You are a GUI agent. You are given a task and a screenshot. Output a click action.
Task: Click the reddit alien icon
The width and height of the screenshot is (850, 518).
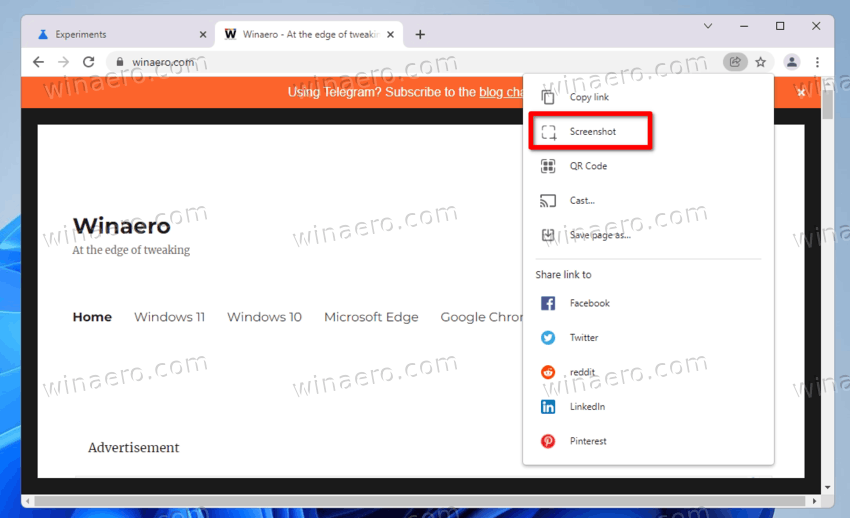tap(548, 372)
